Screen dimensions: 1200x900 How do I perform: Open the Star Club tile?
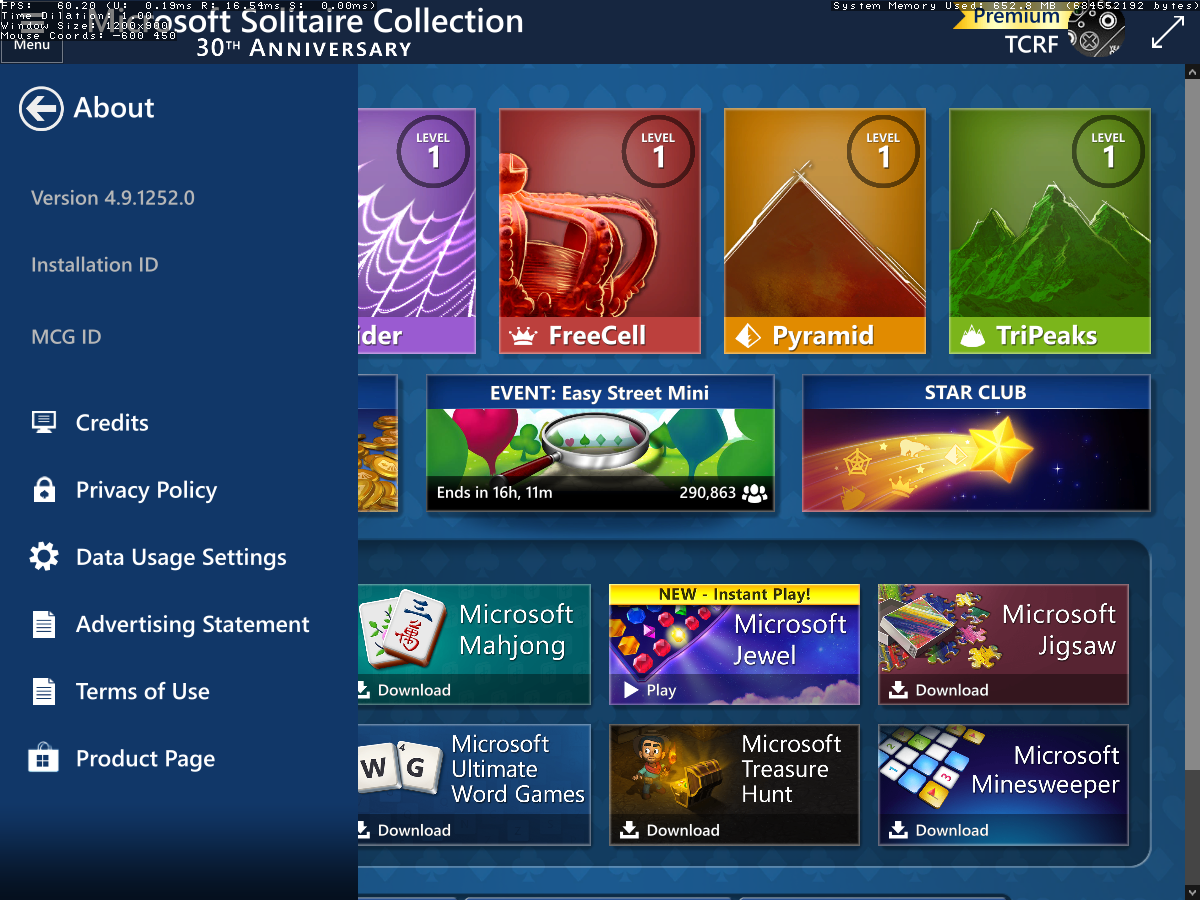coord(976,443)
